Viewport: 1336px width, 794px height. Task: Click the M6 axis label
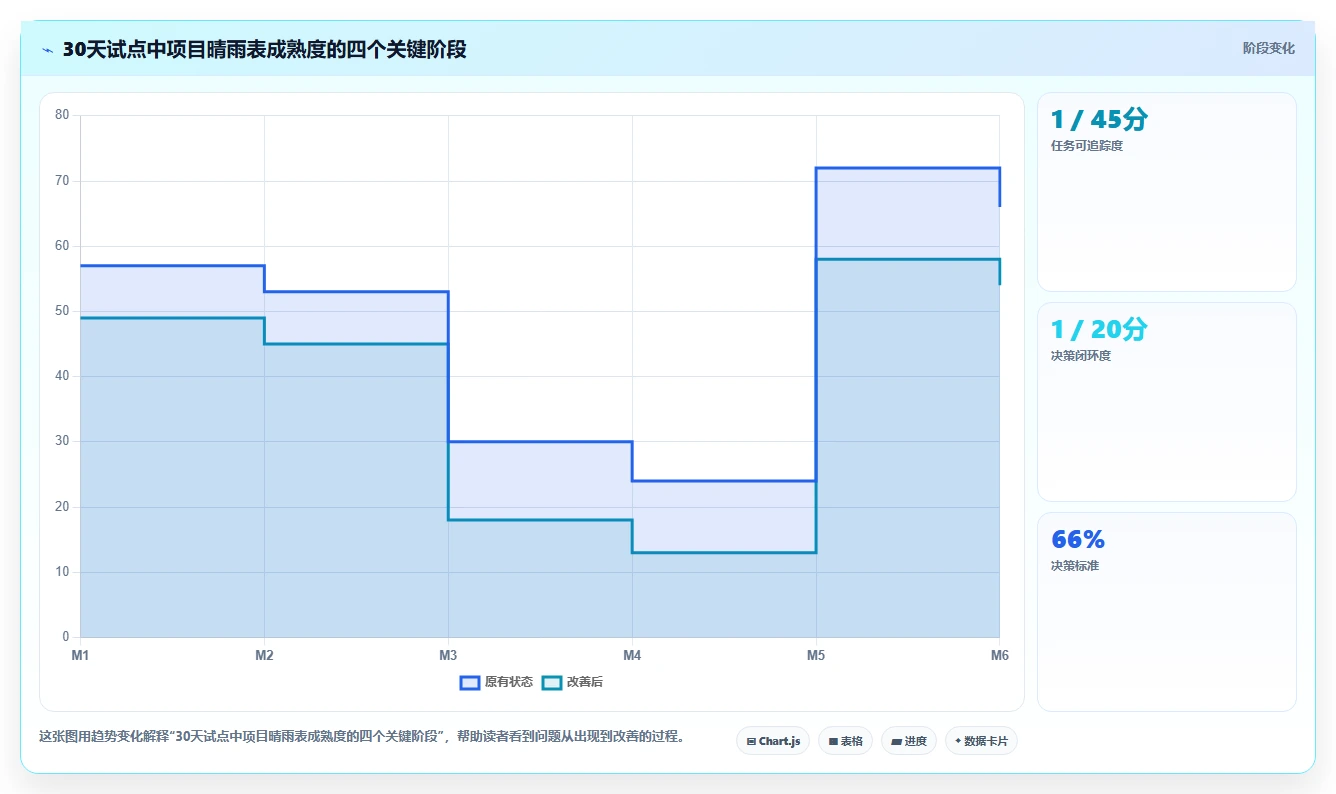(x=999, y=655)
